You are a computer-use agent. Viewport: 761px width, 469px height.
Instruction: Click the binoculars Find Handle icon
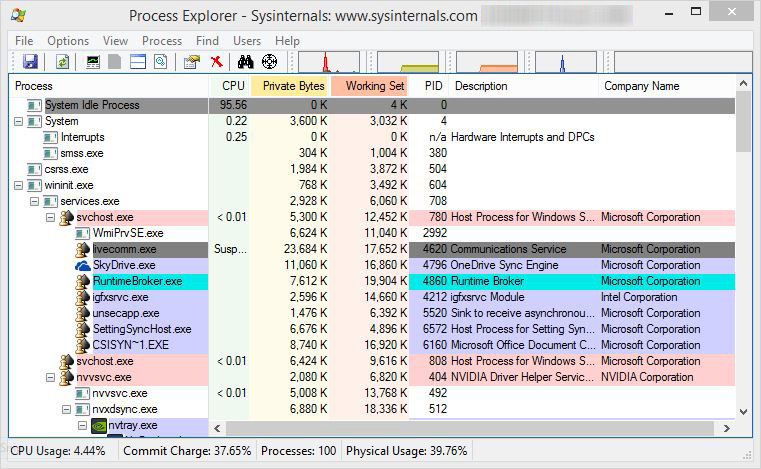coord(246,62)
